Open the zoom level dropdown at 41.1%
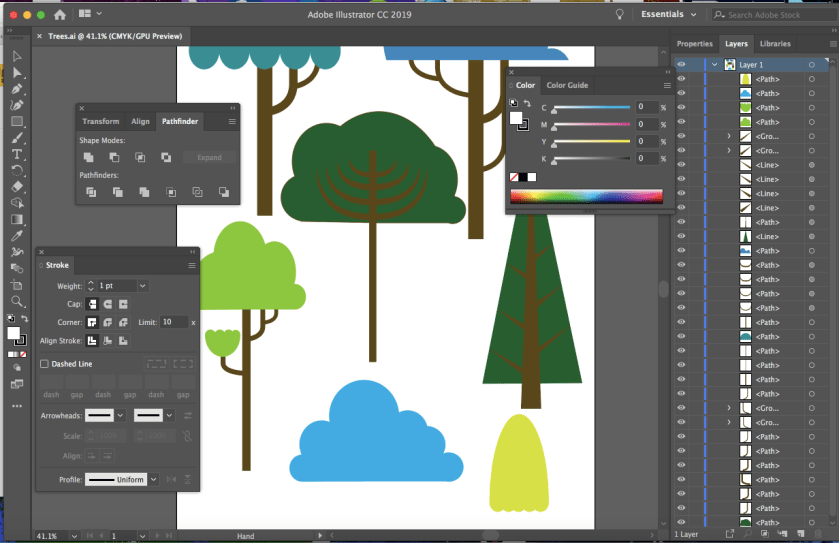This screenshot has height=543, width=839. pos(74,536)
